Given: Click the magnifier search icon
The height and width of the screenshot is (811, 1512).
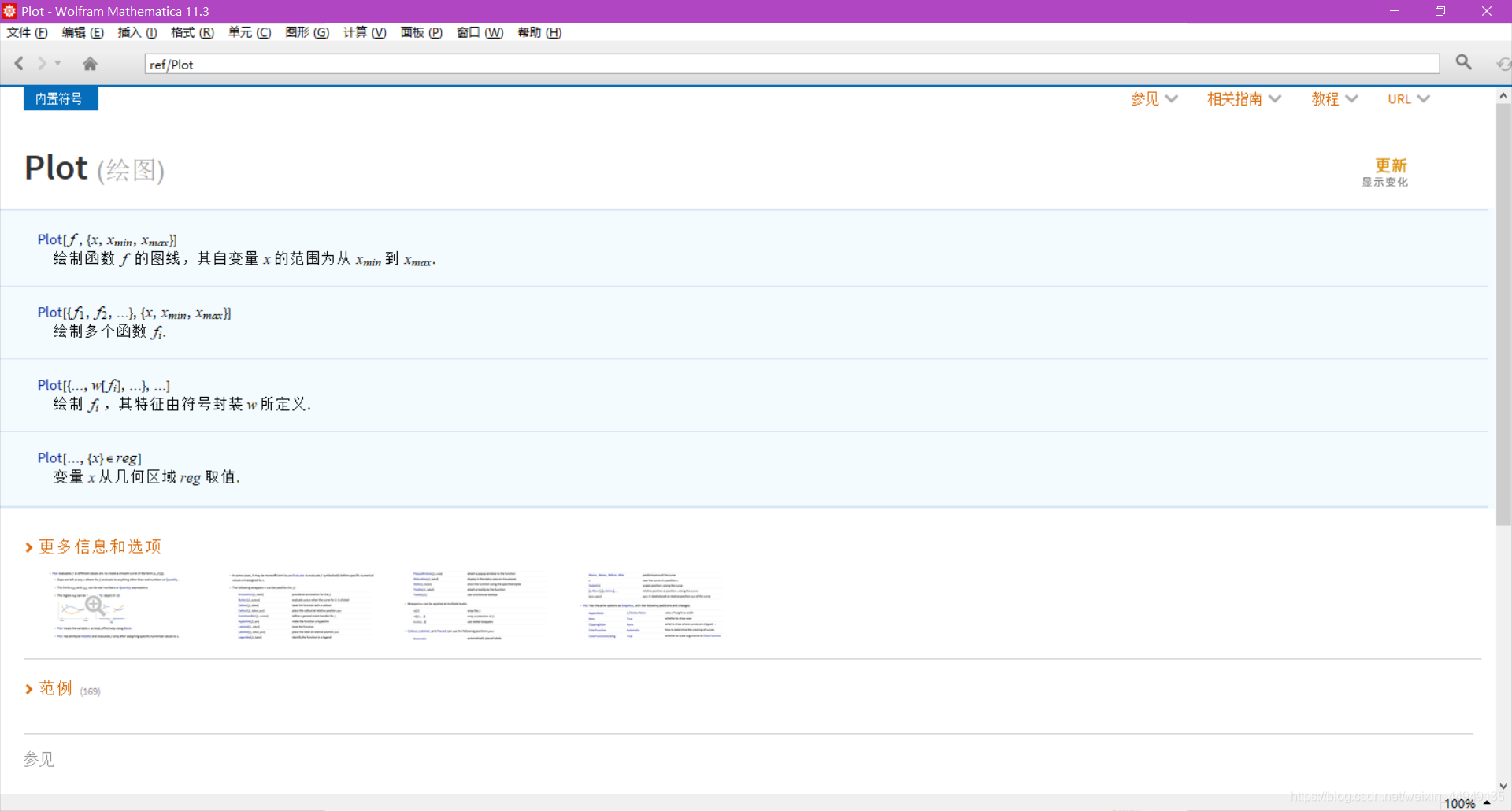Looking at the screenshot, I should [x=1463, y=62].
